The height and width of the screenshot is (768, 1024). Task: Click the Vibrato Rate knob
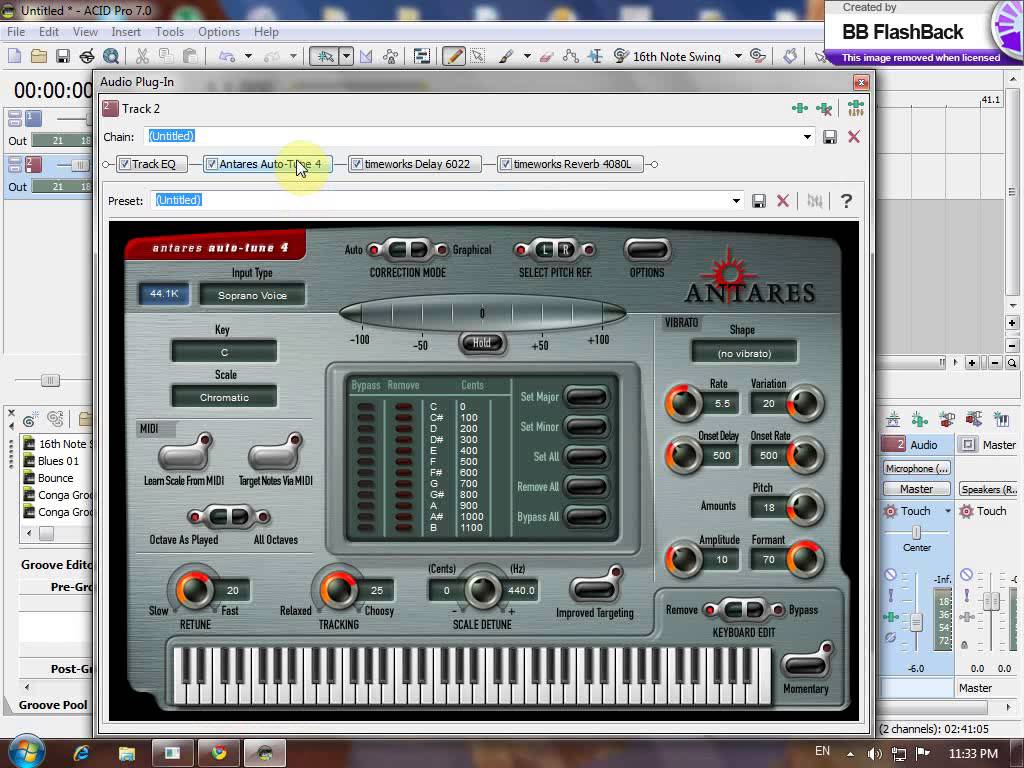[683, 403]
